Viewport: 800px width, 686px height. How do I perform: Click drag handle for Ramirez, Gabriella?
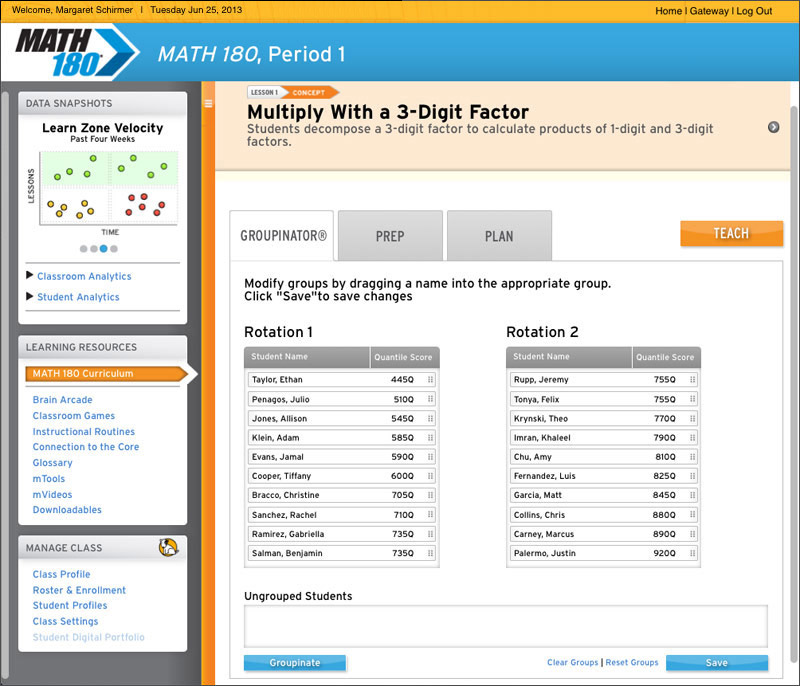pyautogui.click(x=431, y=534)
